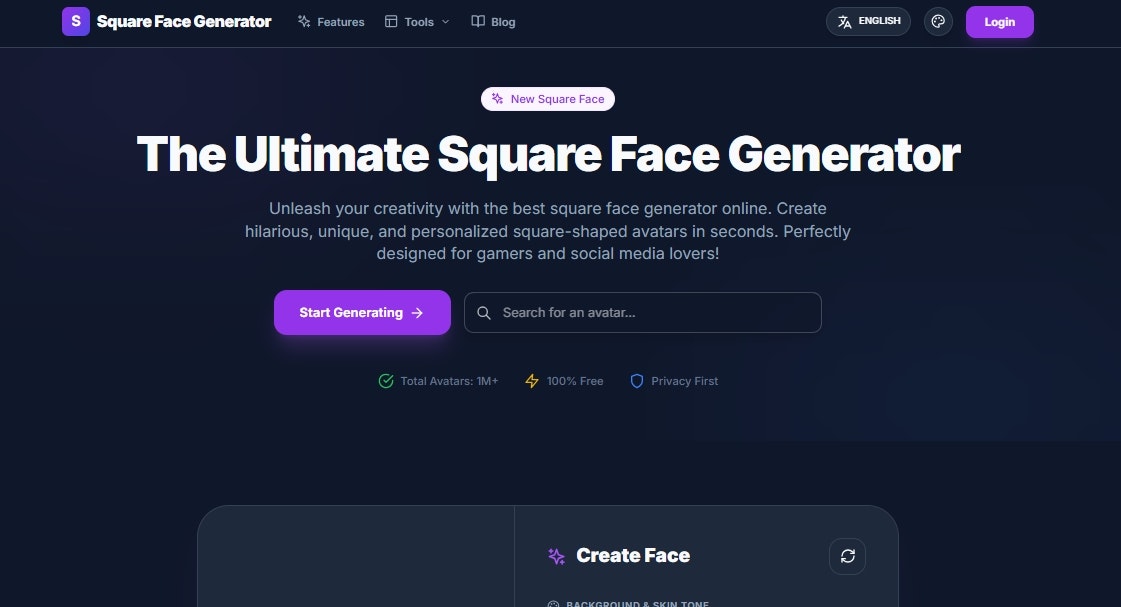Click the Login button
The width and height of the screenshot is (1121, 607).
pyautogui.click(x=999, y=21)
